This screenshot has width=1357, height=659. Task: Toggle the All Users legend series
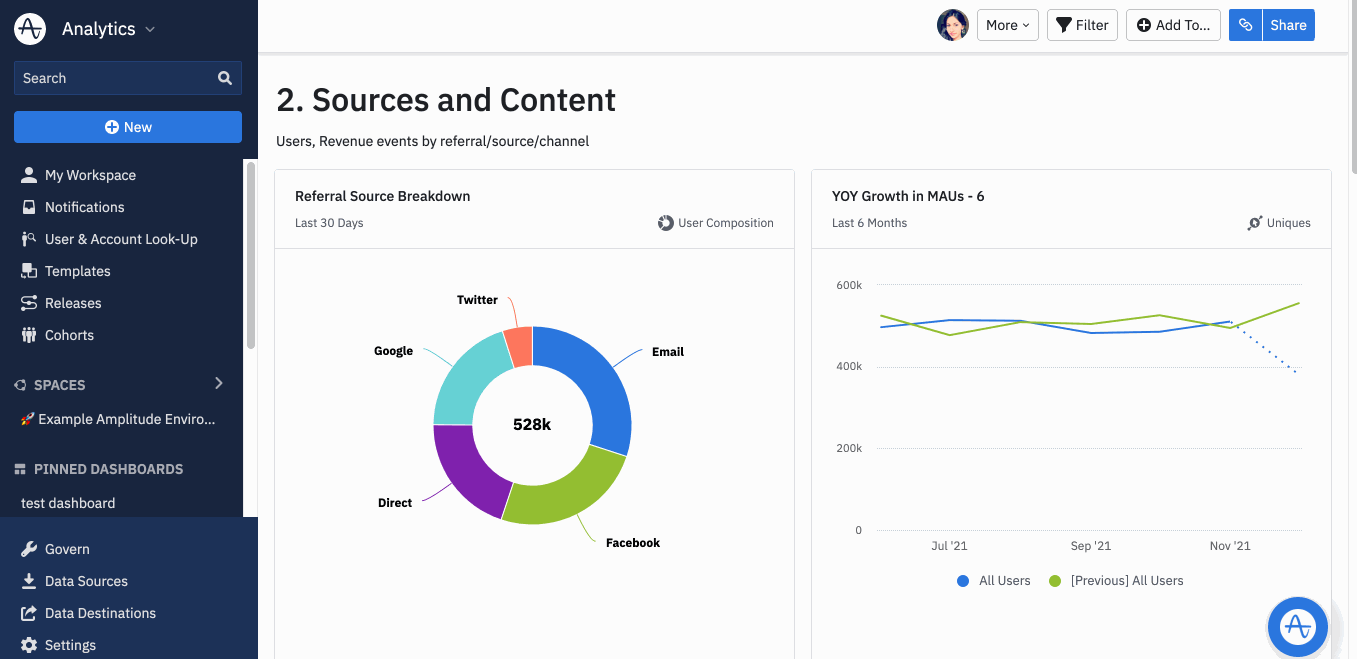pyautogui.click(x=993, y=580)
